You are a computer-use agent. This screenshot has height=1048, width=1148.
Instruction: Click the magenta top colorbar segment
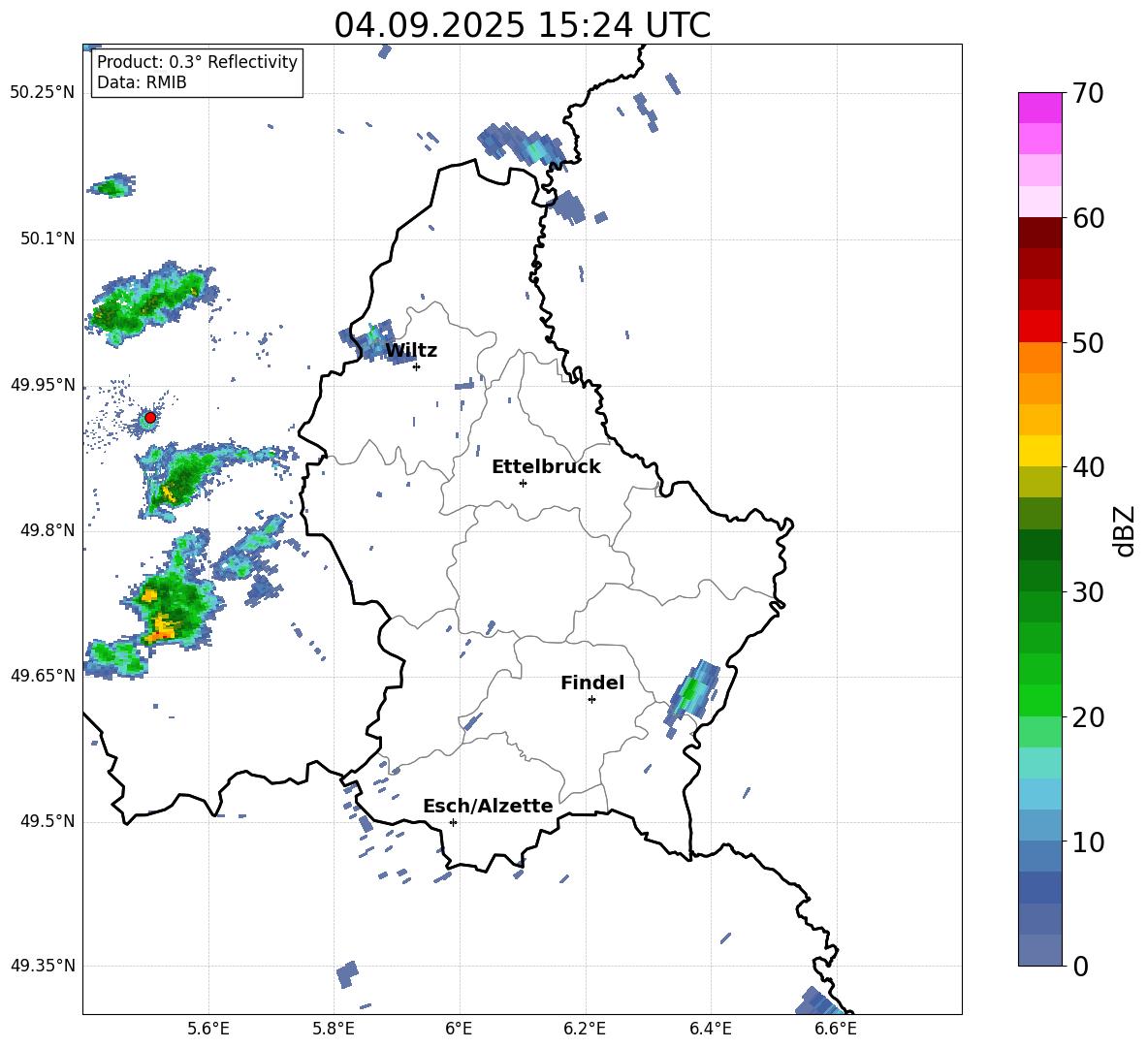pyautogui.click(x=1039, y=108)
